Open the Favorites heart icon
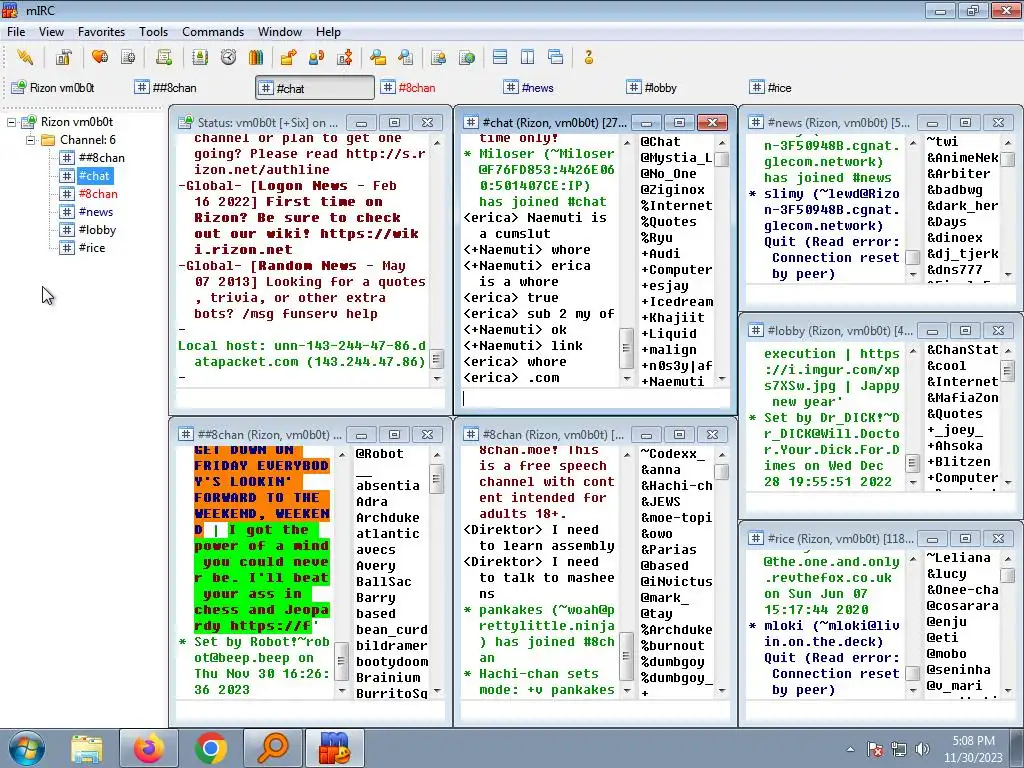Image resolution: width=1024 pixels, height=768 pixels. pyautogui.click(x=100, y=57)
